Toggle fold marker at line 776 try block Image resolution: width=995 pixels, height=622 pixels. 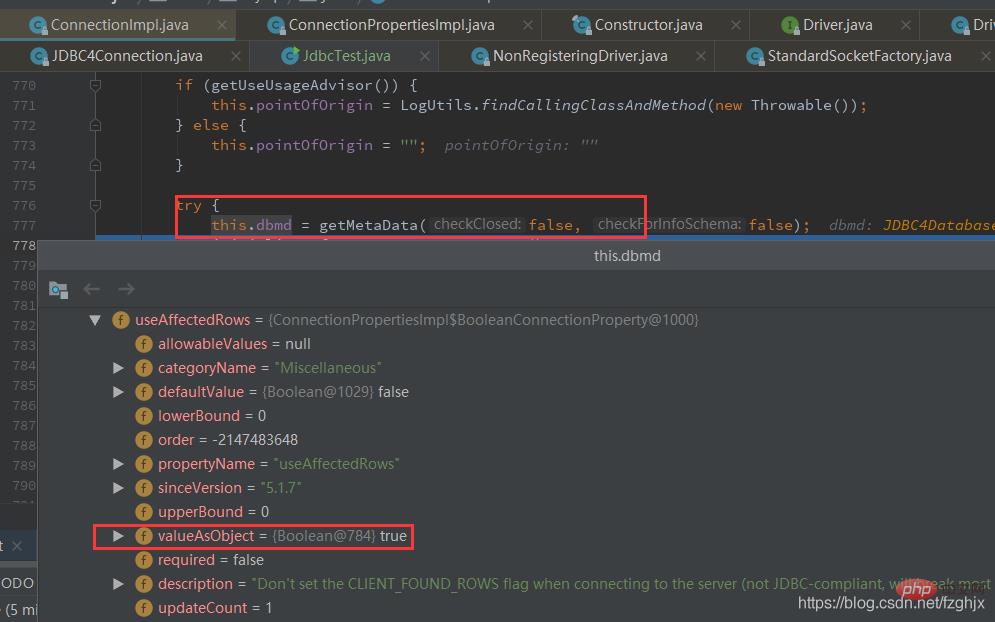[96, 206]
